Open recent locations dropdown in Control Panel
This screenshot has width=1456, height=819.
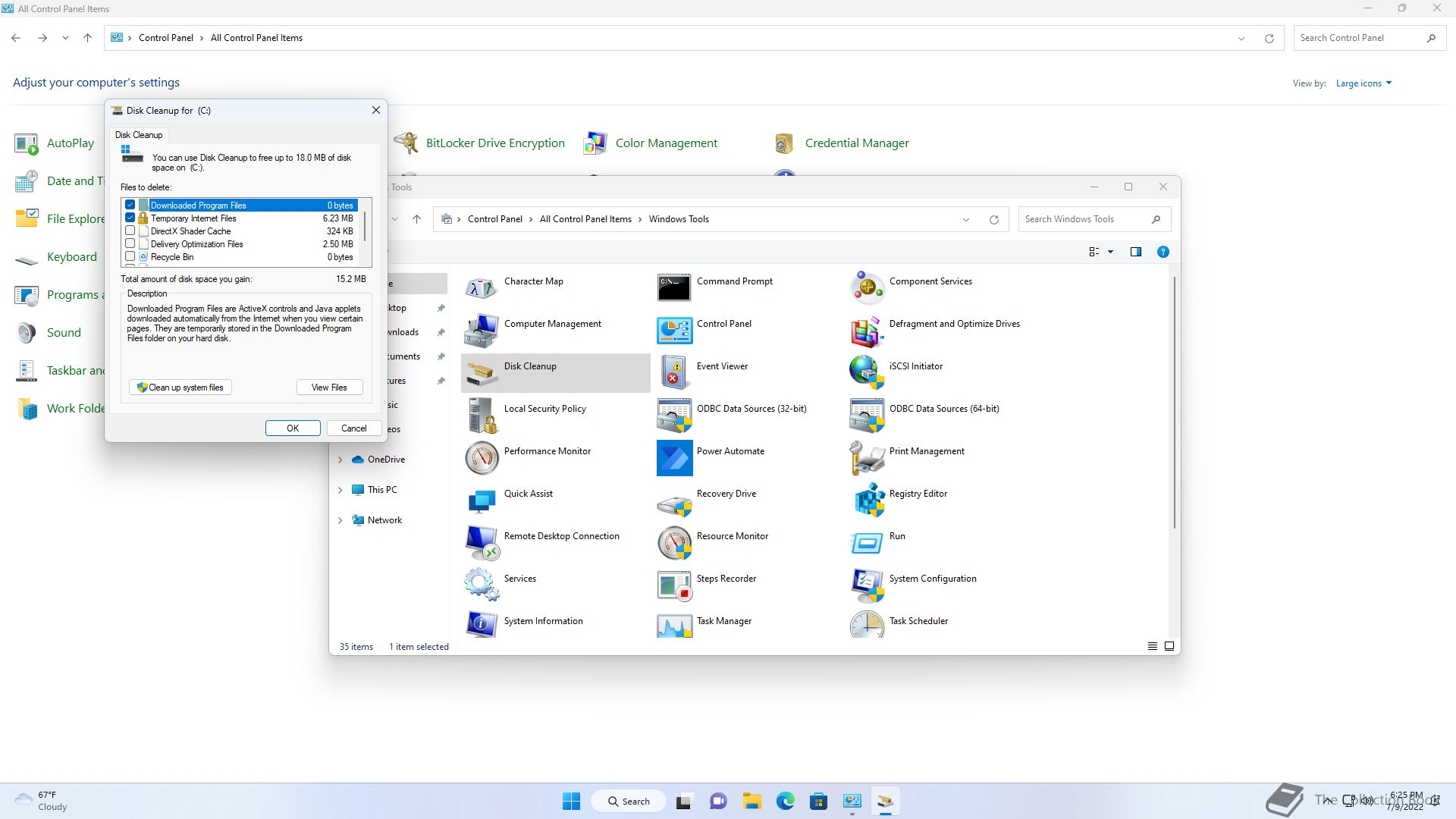pos(65,38)
